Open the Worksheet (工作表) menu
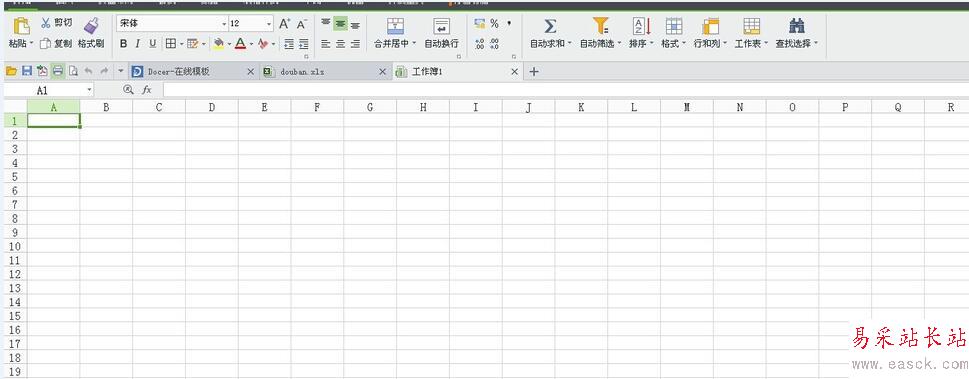This screenshot has width=969, height=379. [x=751, y=33]
